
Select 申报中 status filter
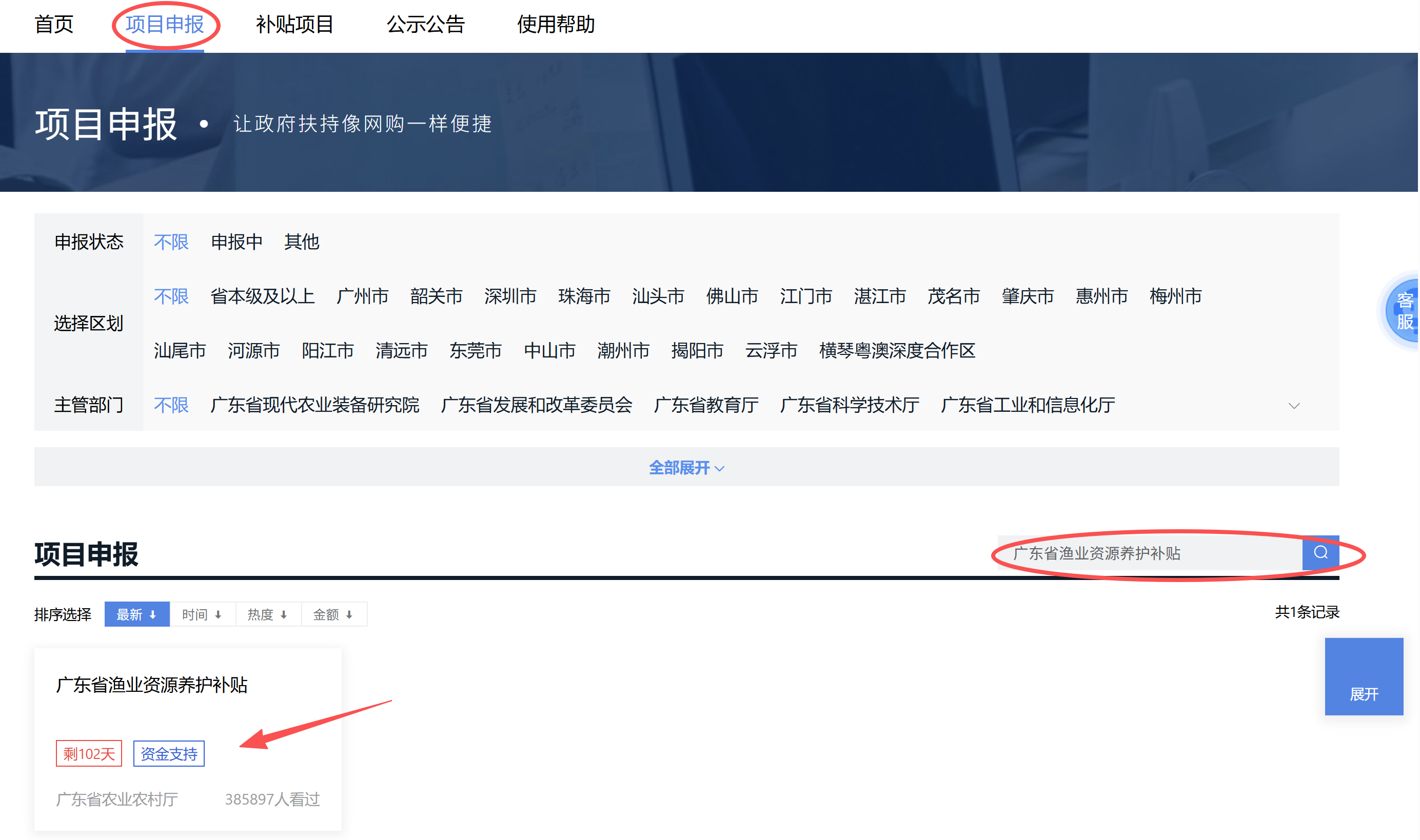click(236, 242)
